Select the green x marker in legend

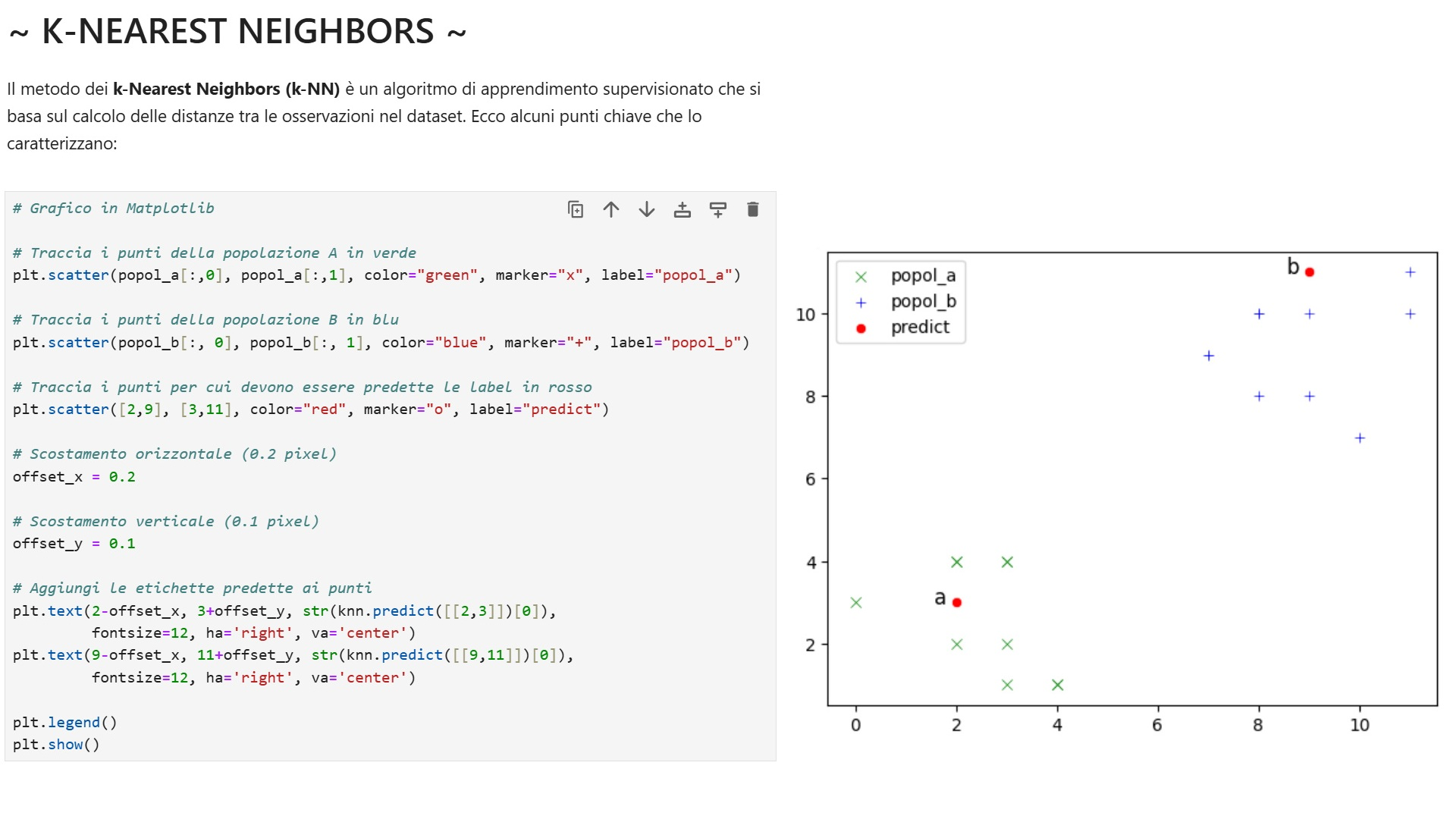(x=861, y=275)
